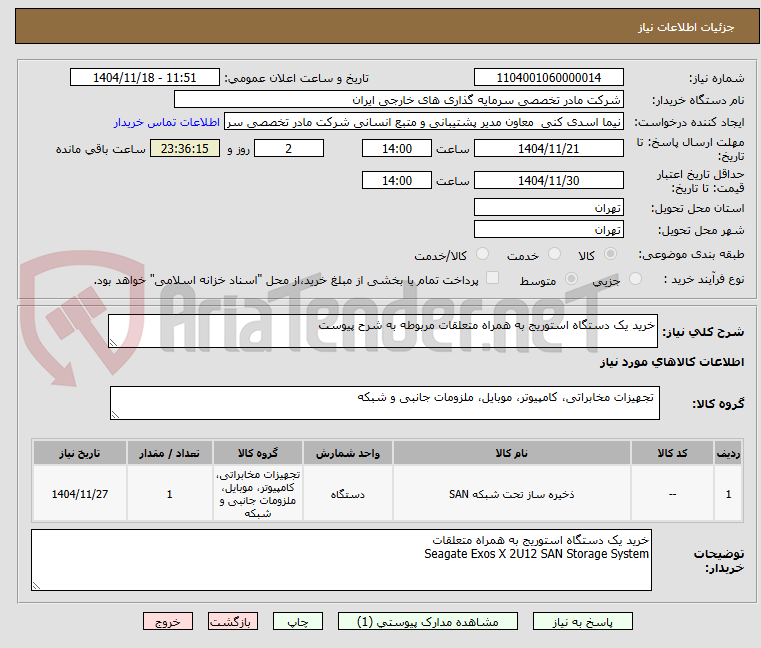Click the چاپ print button
This screenshot has height=648, width=761.
[298, 621]
